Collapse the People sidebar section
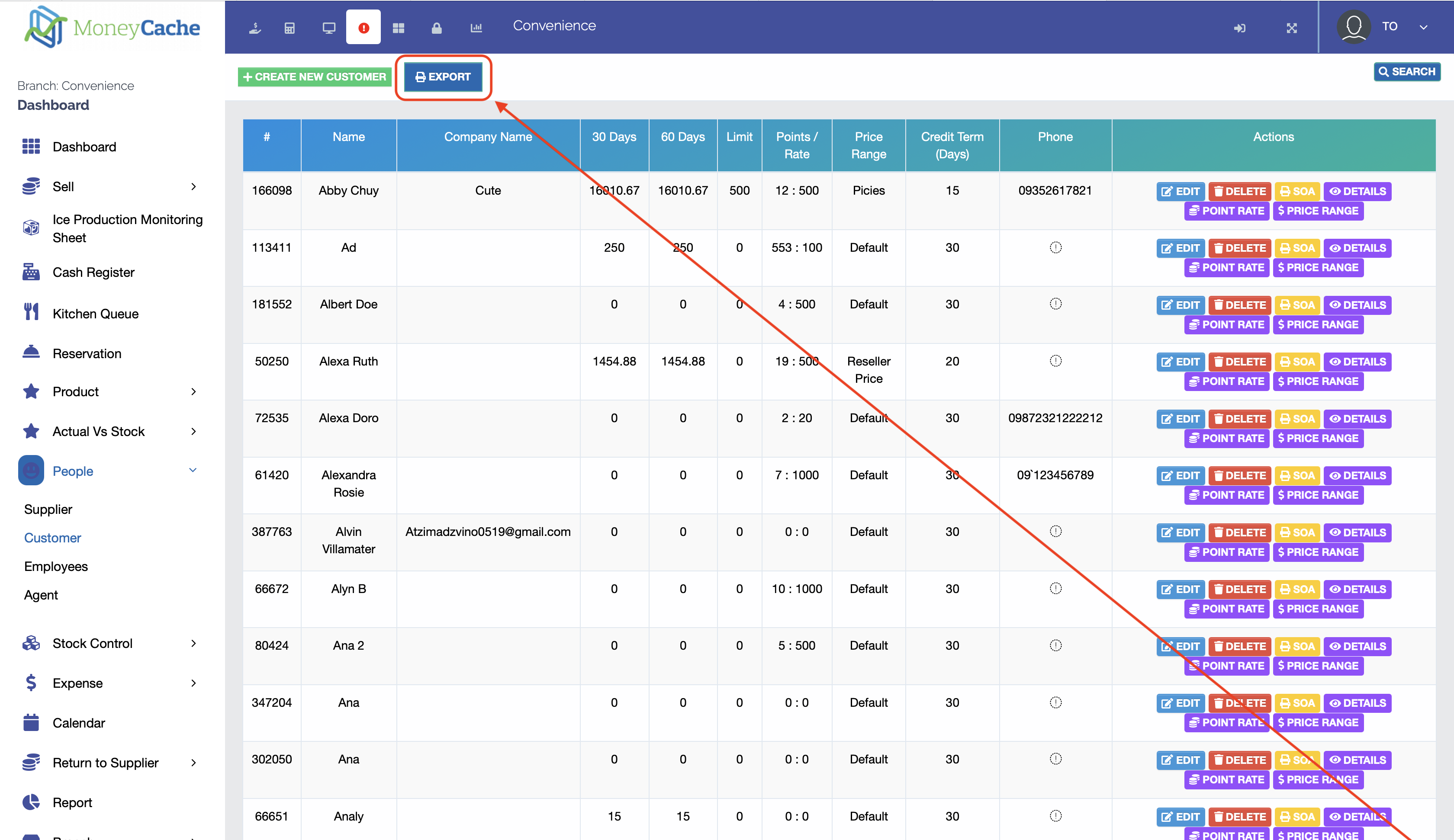Image resolution: width=1454 pixels, height=840 pixels. pyautogui.click(x=193, y=471)
